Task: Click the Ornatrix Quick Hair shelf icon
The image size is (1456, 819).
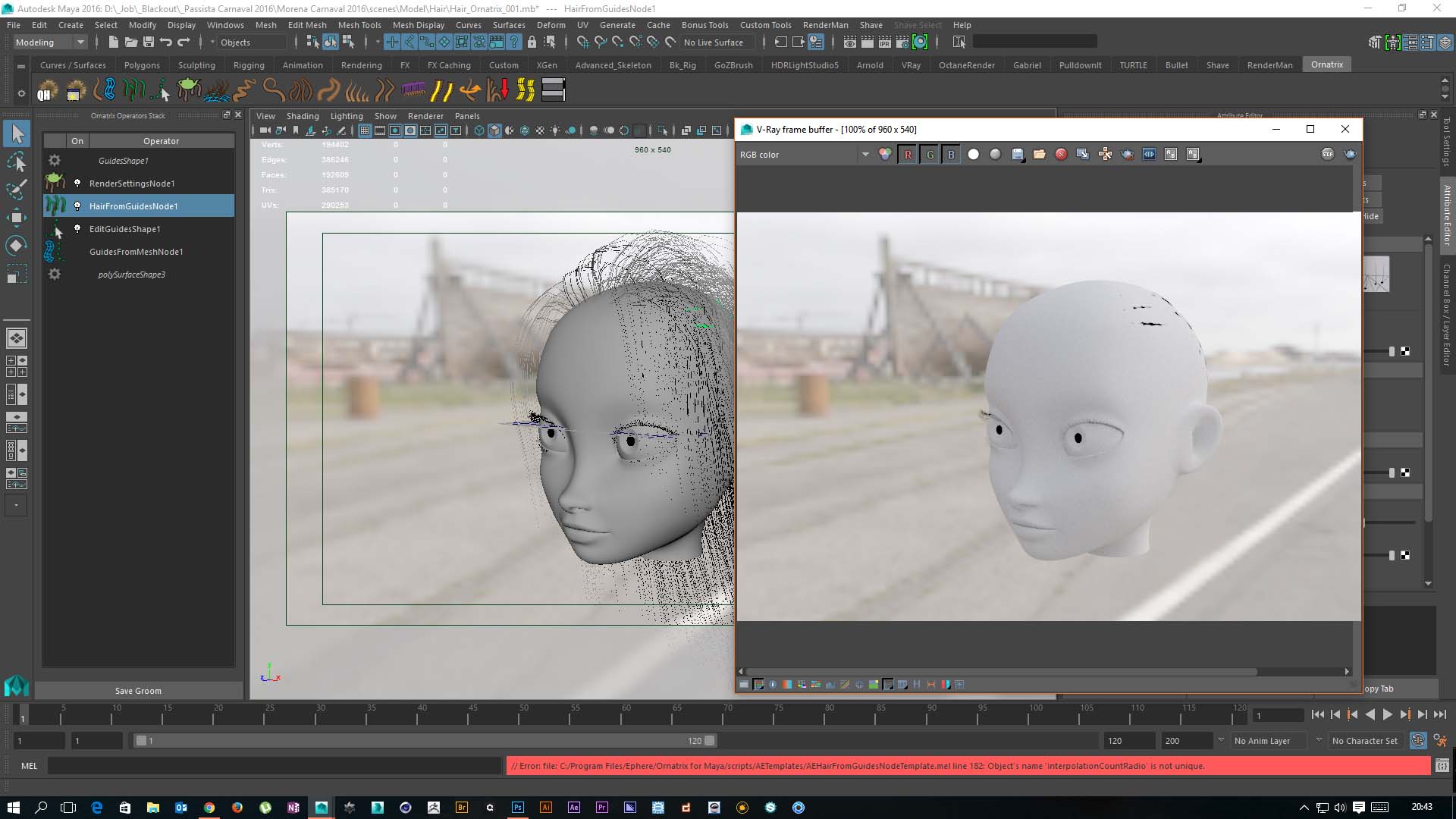Action: [46, 91]
